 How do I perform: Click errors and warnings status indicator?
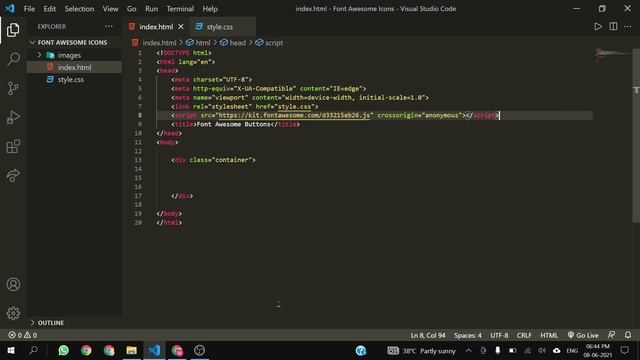point(23,335)
